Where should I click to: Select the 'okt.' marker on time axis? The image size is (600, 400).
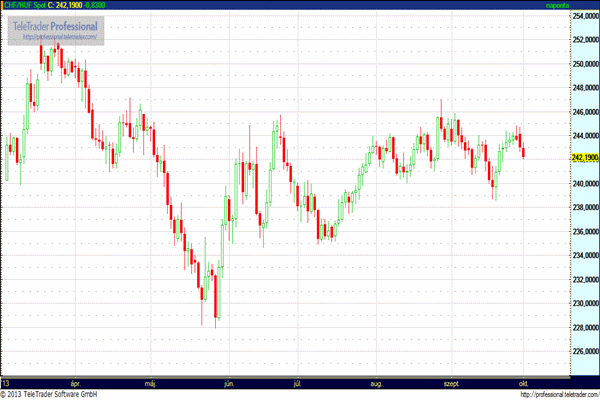pos(526,382)
